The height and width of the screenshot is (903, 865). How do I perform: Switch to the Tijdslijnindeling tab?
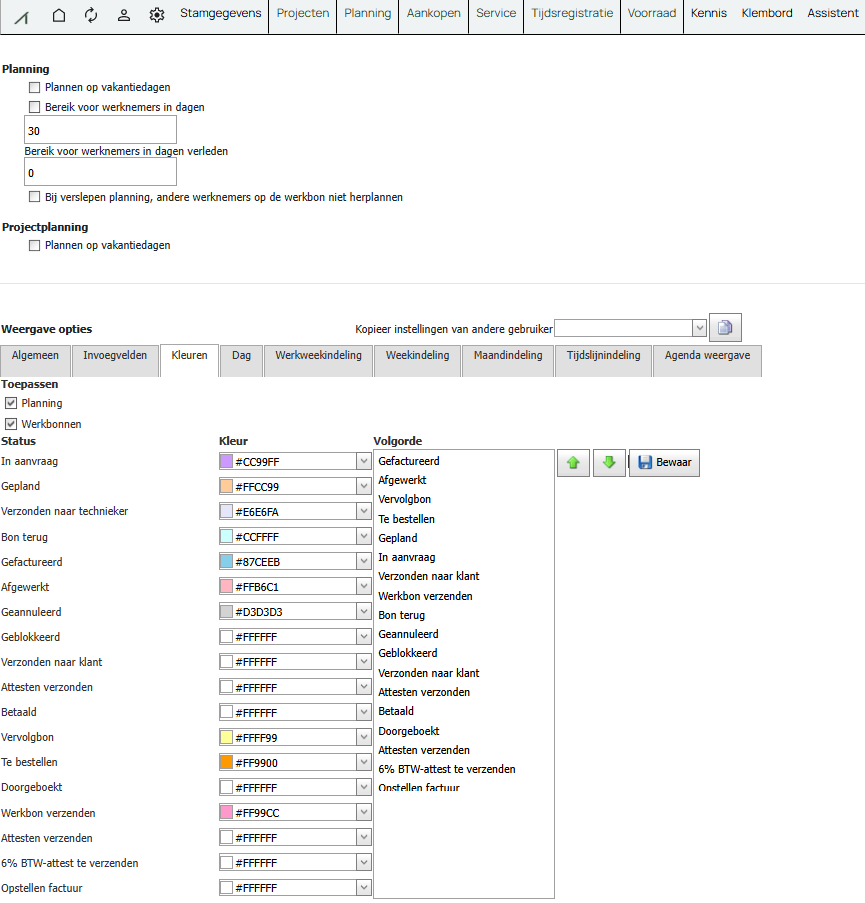(604, 361)
